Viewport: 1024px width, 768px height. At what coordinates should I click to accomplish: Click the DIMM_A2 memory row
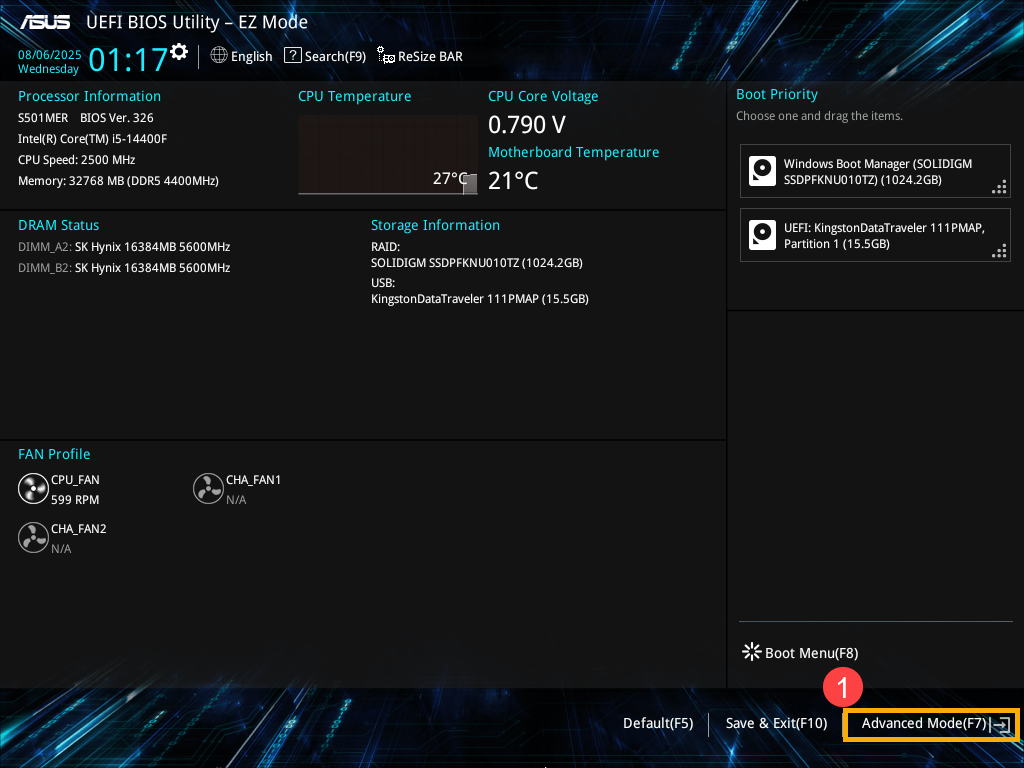click(x=124, y=247)
